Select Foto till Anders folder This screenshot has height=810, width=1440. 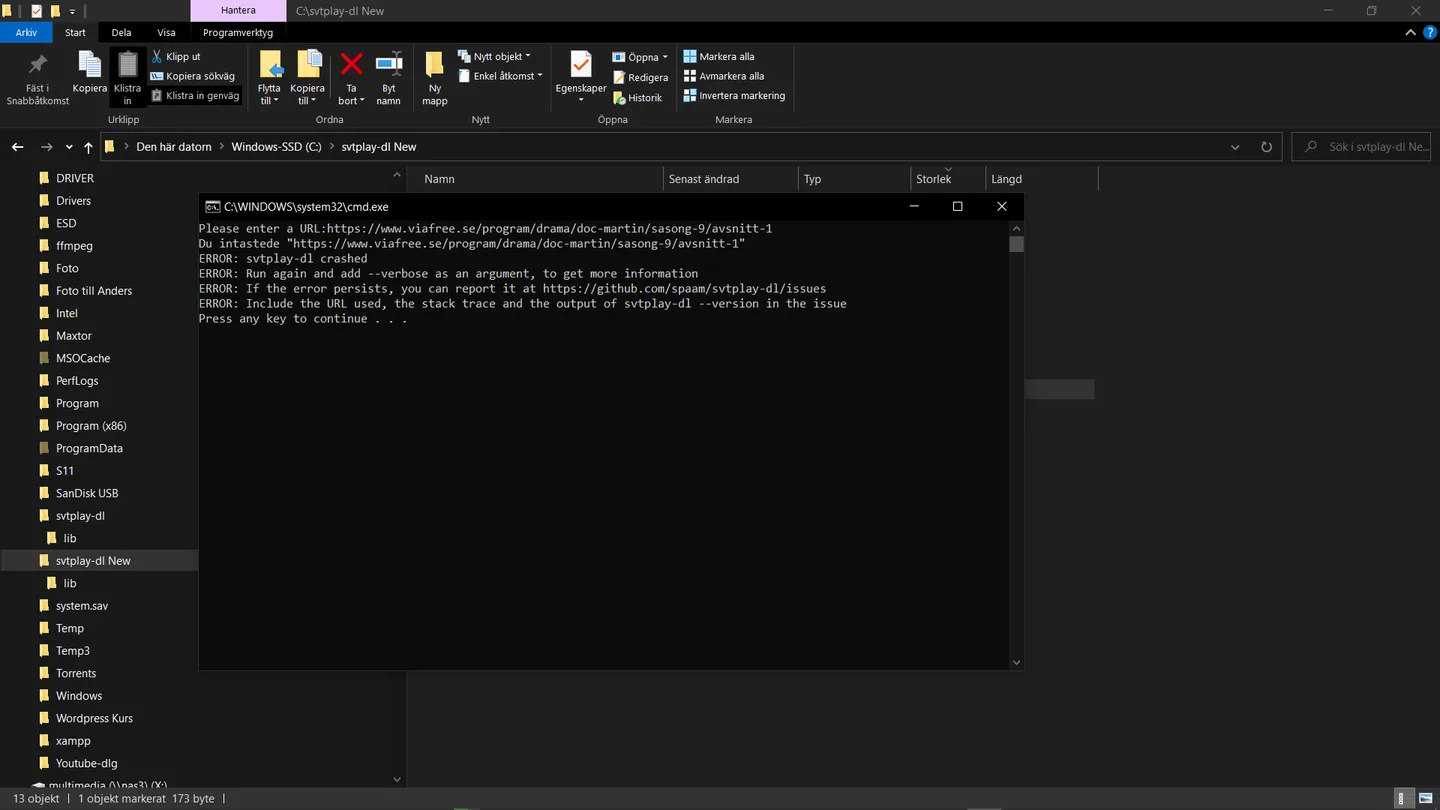(94, 291)
